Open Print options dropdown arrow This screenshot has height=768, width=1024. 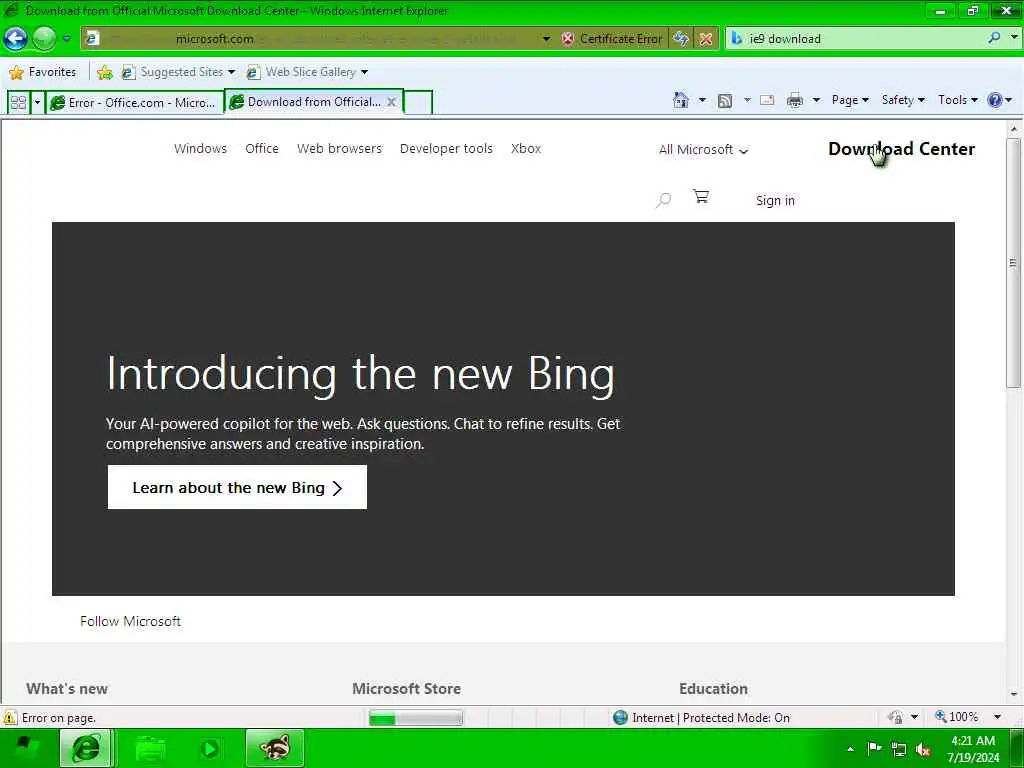click(x=816, y=100)
